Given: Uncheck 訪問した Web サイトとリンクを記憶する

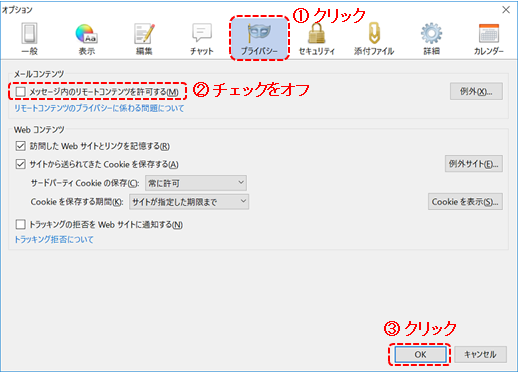Looking at the screenshot, I should tap(21, 146).
